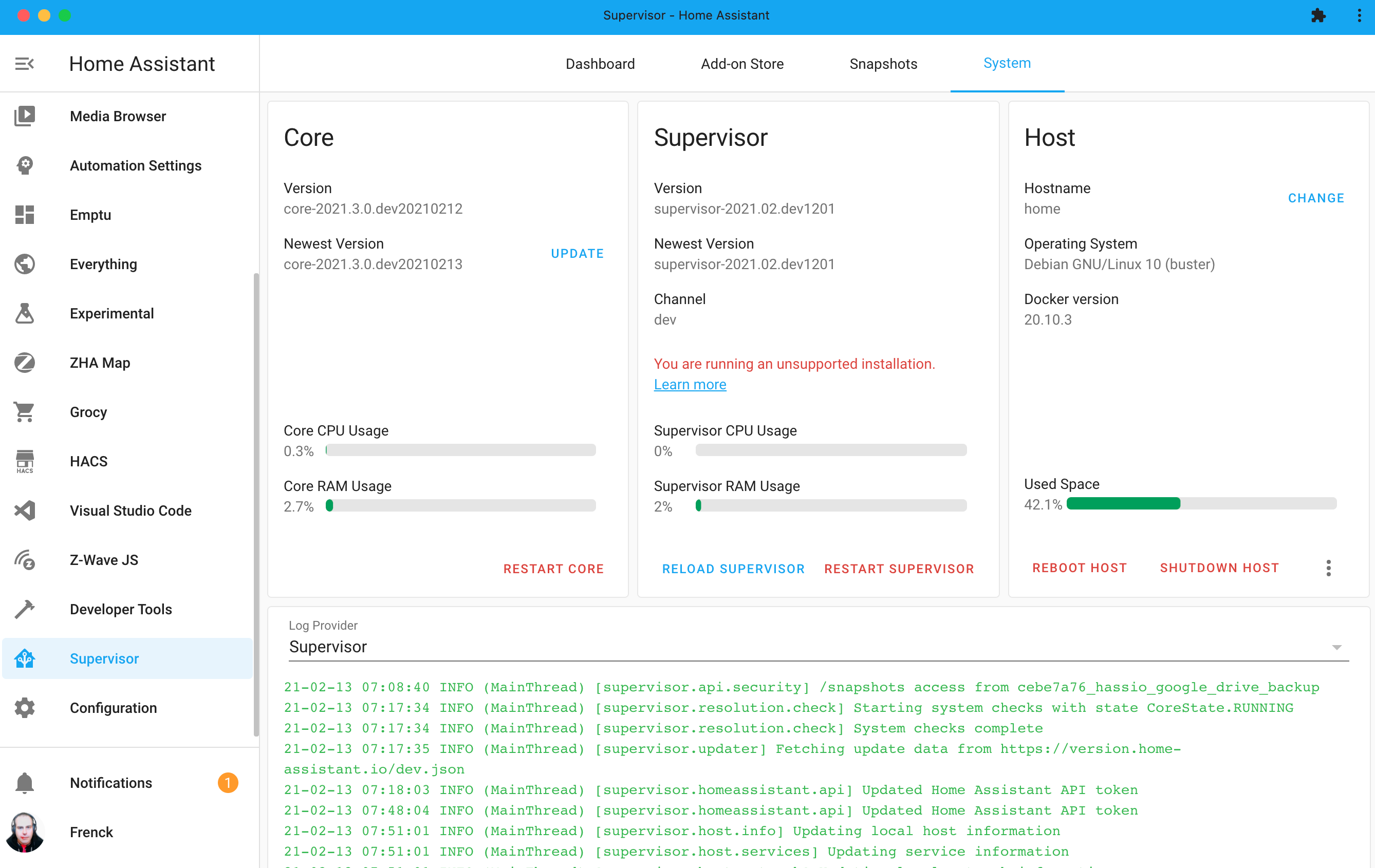Open Host card overflow menu

(1328, 568)
